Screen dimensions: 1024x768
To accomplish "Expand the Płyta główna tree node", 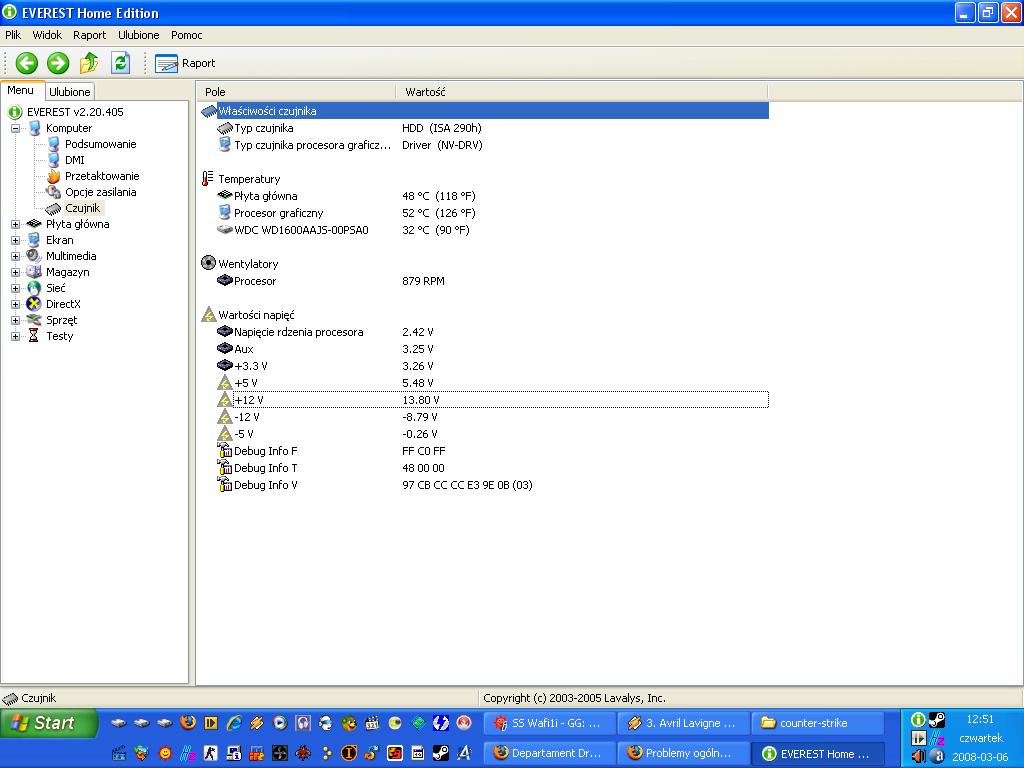I will pyautogui.click(x=16, y=224).
